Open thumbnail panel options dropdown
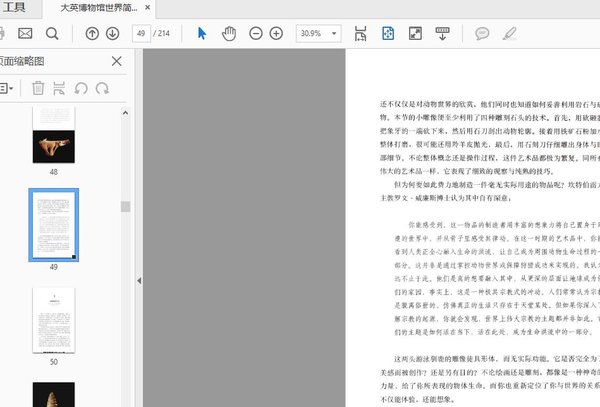Viewport: 600px width, 407px height. 6,89
